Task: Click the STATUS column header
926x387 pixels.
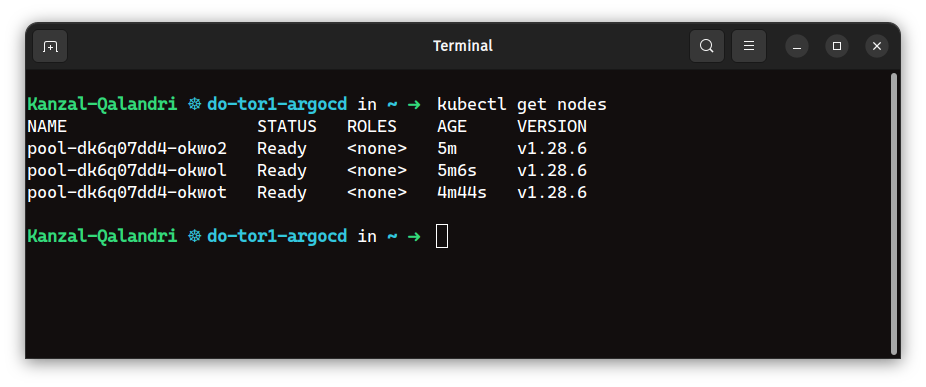Action: click(x=287, y=126)
